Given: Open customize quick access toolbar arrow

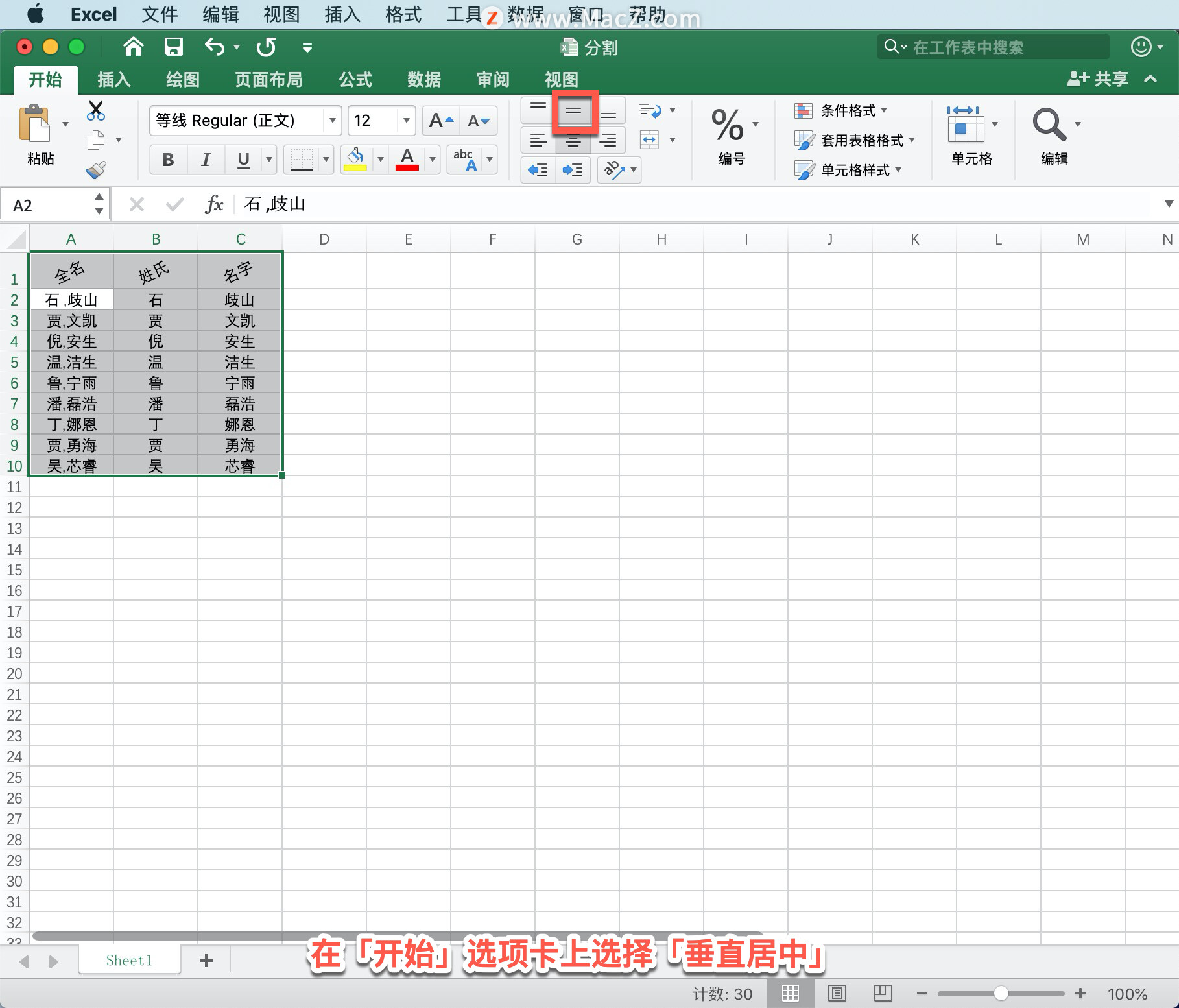Looking at the screenshot, I should click(307, 47).
